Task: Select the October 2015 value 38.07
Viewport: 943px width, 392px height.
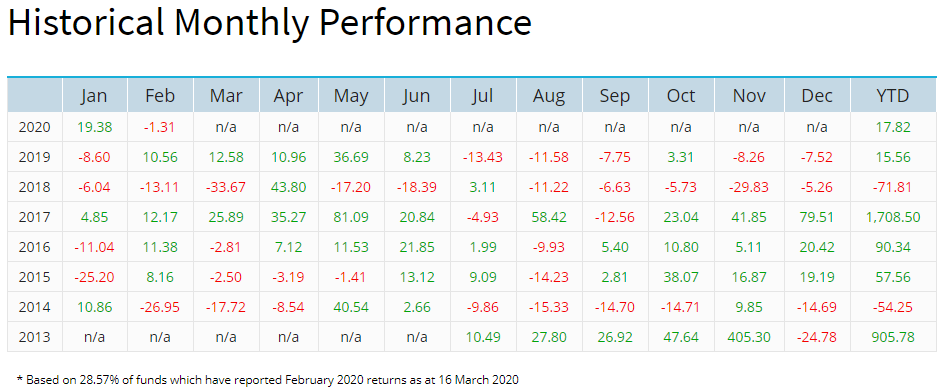Action: click(683, 277)
